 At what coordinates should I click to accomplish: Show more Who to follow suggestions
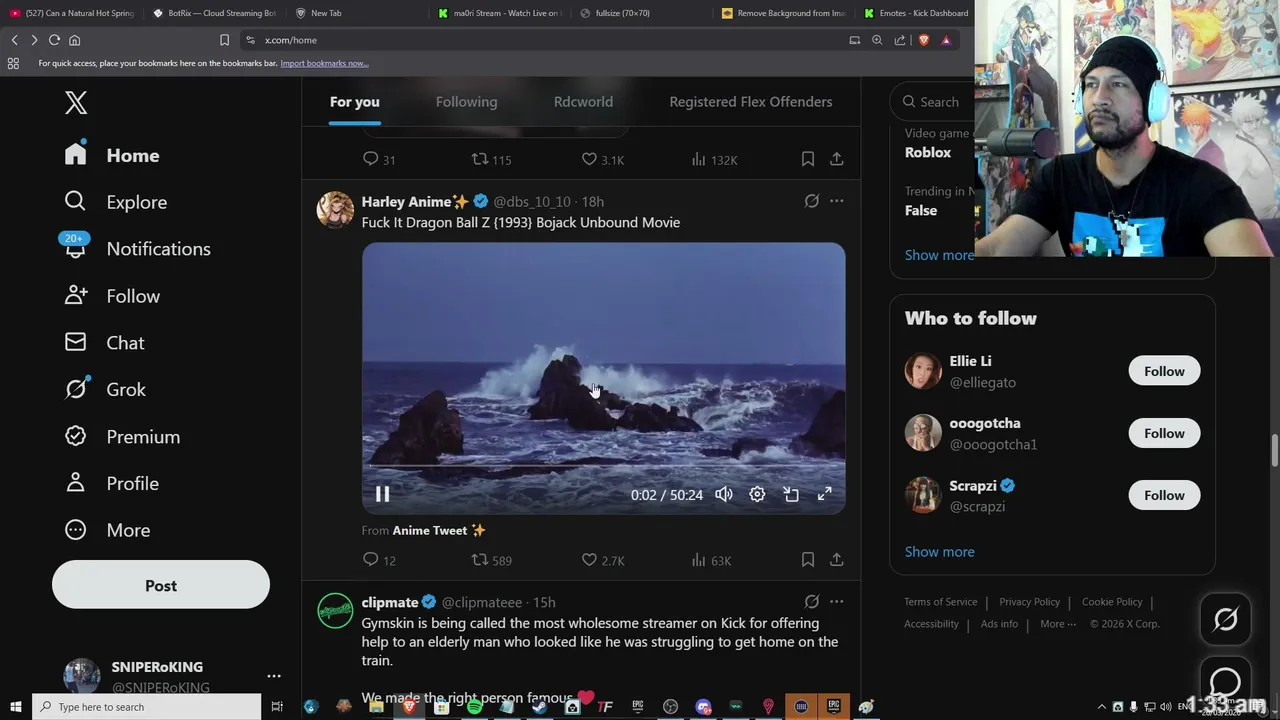point(939,552)
